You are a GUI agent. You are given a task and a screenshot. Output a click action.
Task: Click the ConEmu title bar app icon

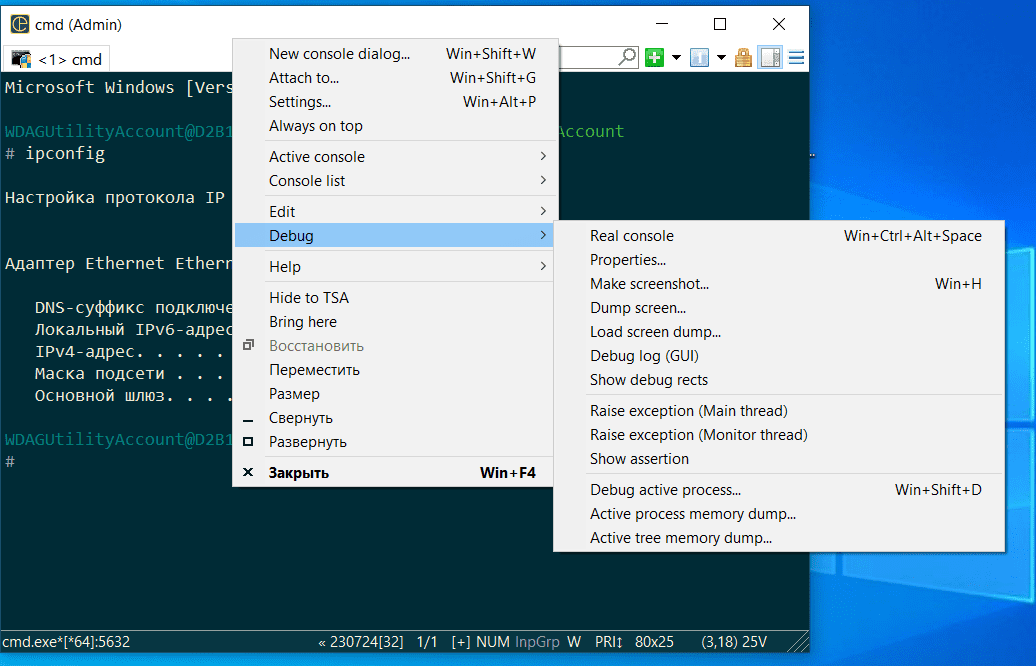pos(20,24)
